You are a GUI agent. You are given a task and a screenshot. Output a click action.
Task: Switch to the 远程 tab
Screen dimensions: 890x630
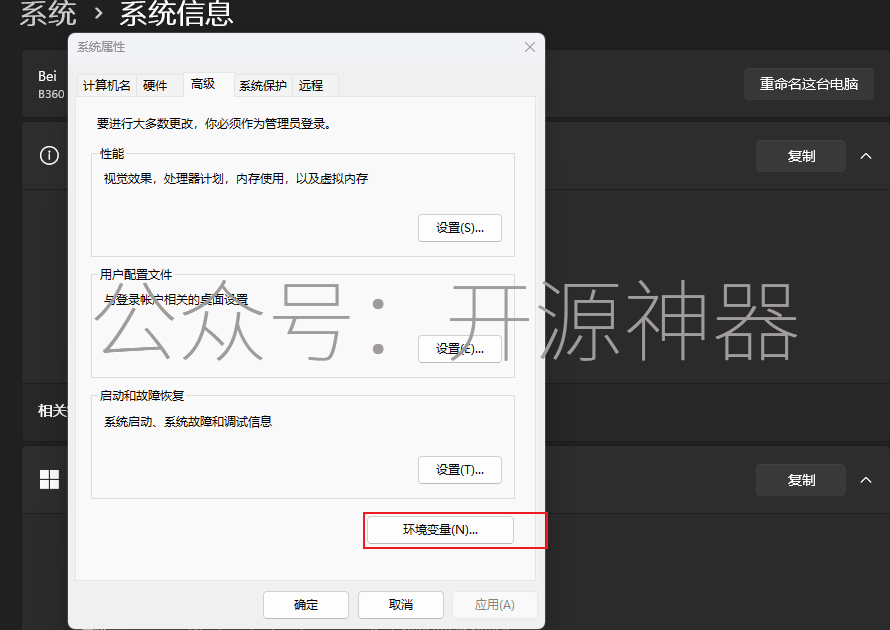point(311,86)
